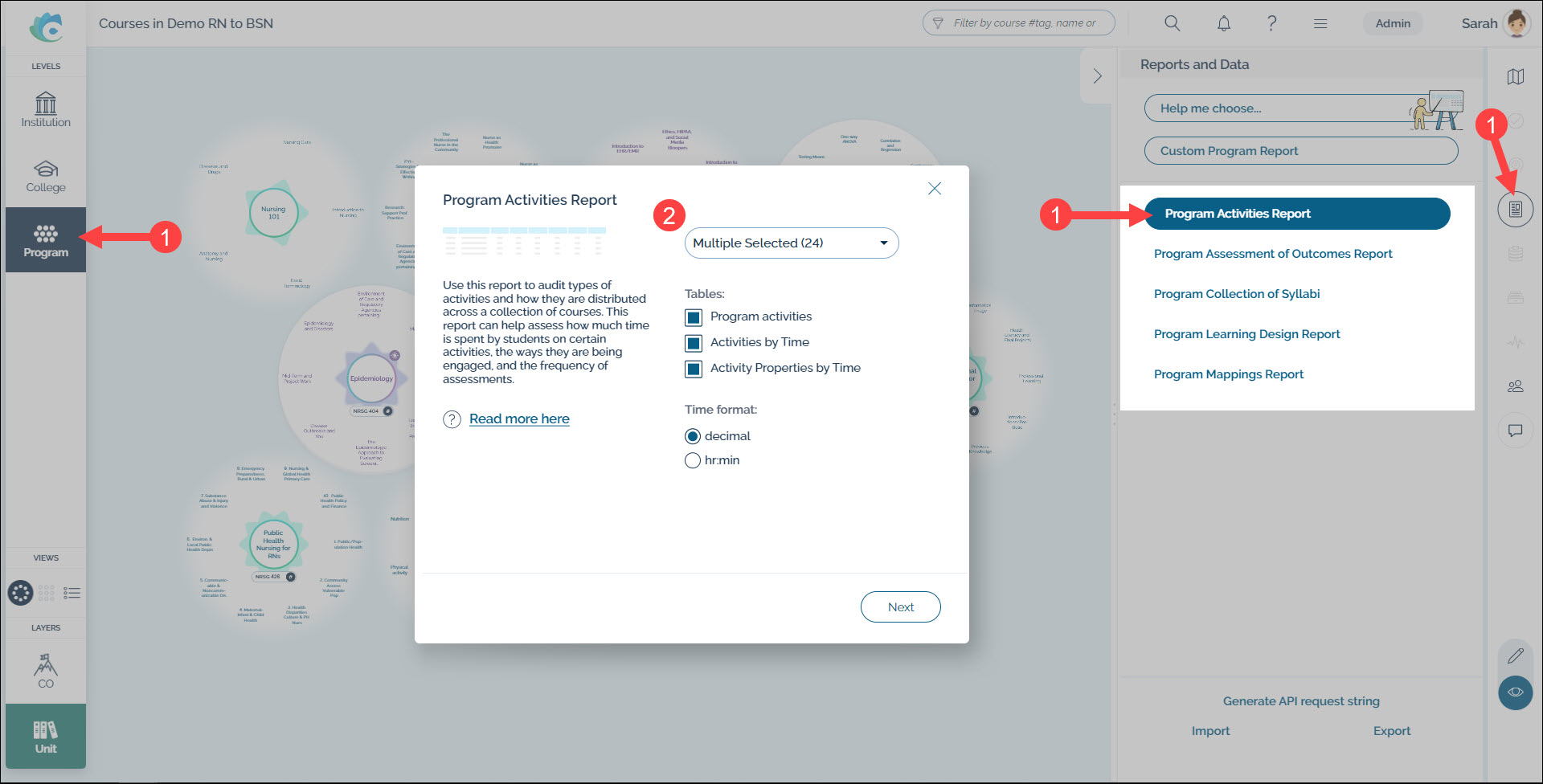Toggle the Program activities checkbox
Viewport: 1543px width, 784px height.
694,317
